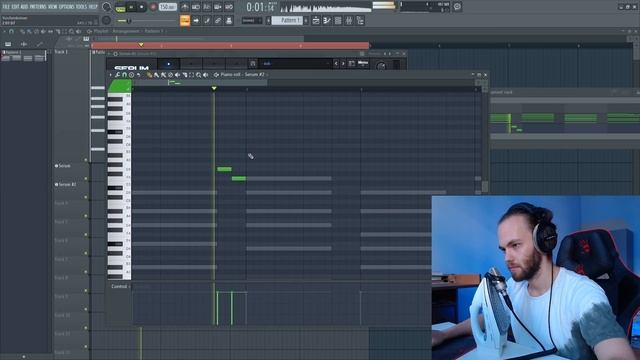Open the Control lane selector in piano roll
The width and height of the screenshot is (640, 360).
click(119, 286)
